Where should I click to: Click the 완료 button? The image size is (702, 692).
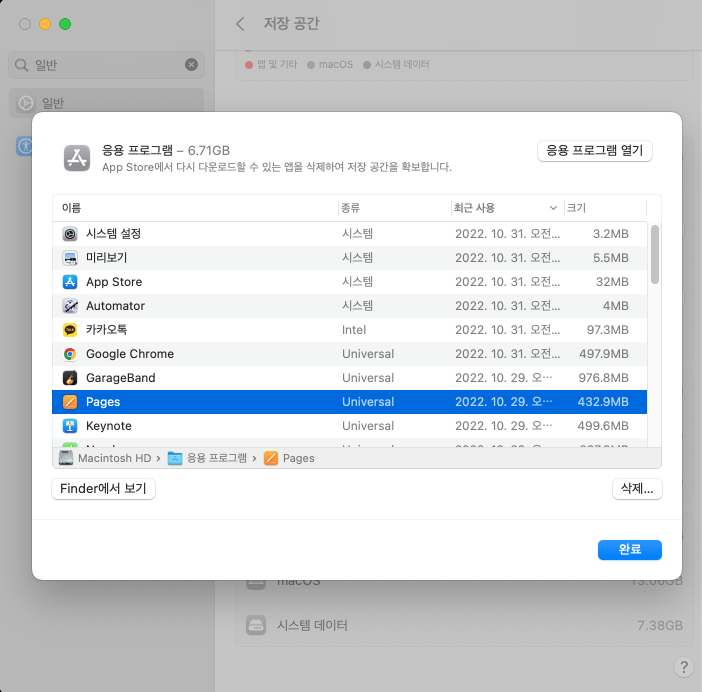click(x=630, y=550)
